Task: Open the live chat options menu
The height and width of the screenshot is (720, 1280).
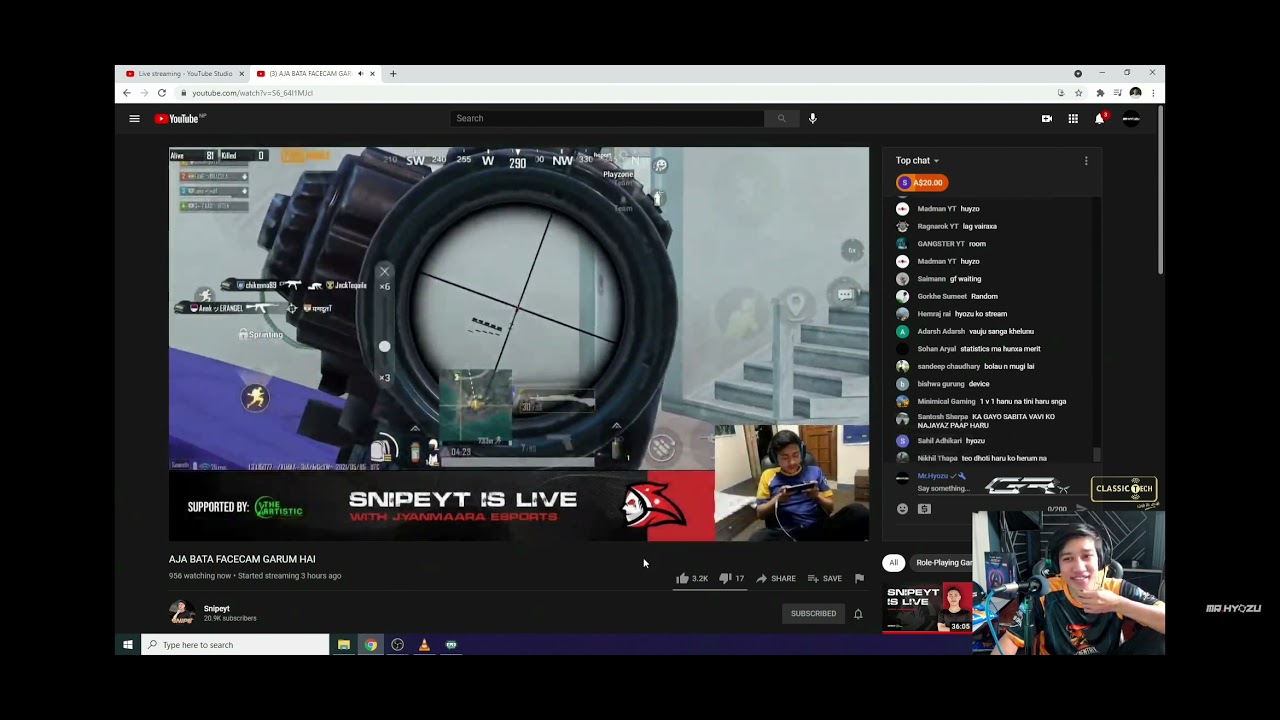Action: 1086,161
